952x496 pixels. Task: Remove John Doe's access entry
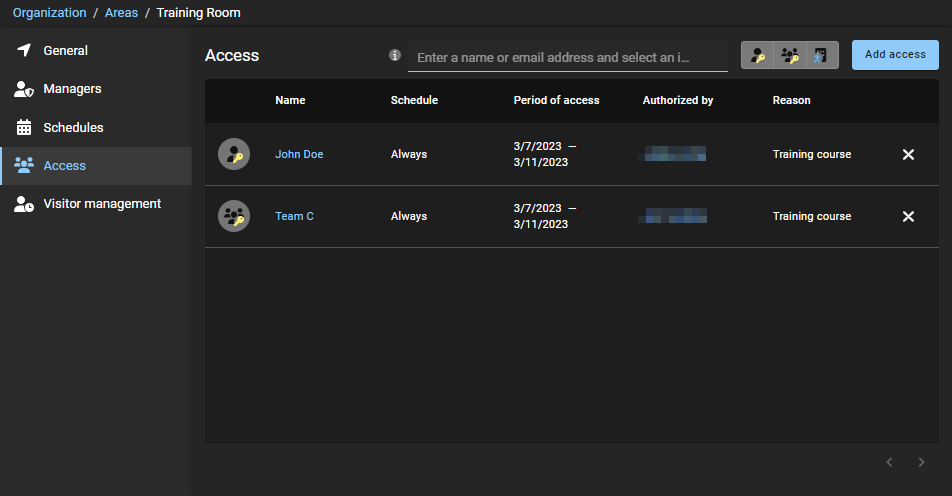click(x=908, y=155)
